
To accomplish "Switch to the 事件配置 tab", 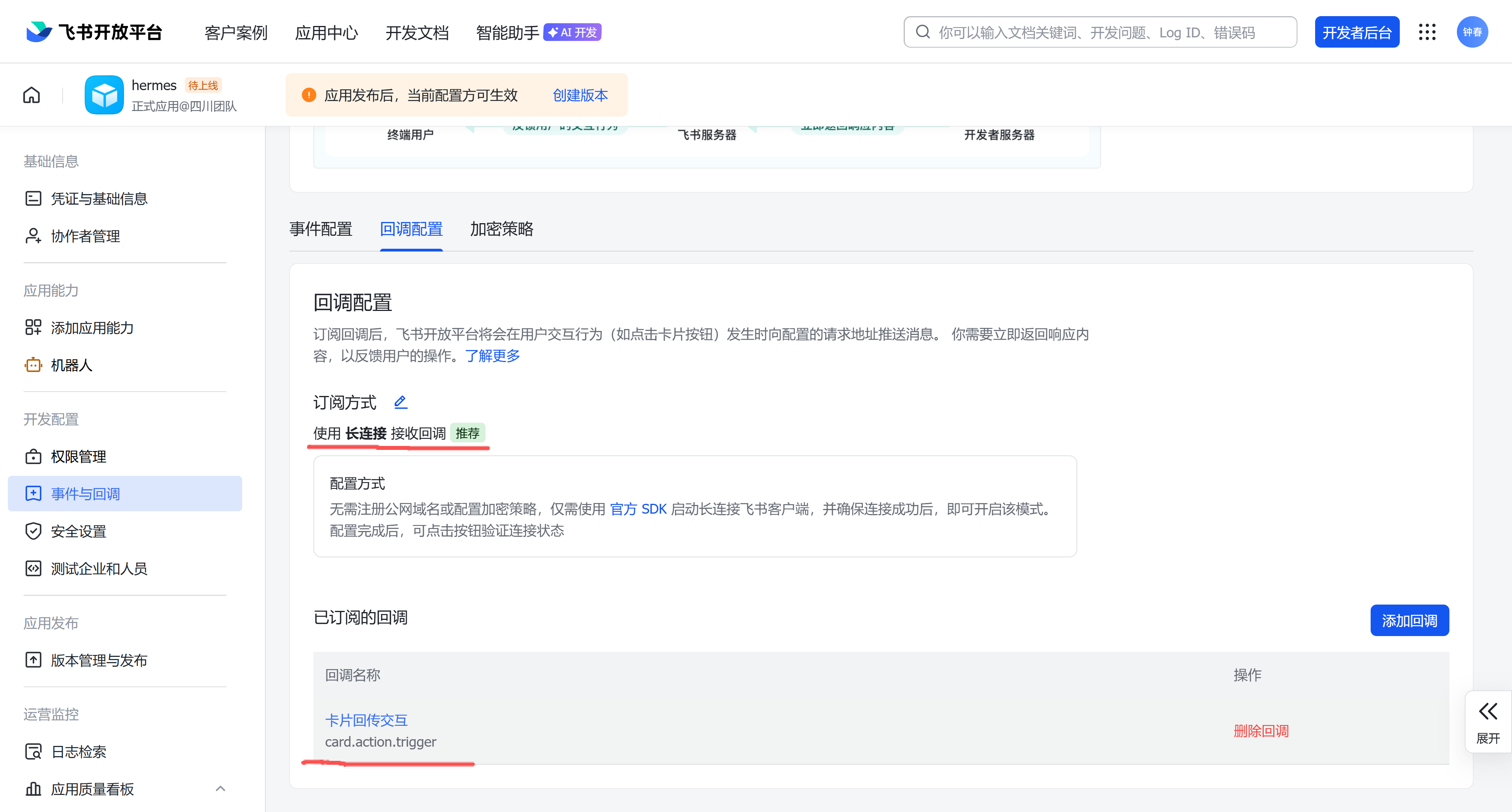I will coord(321,229).
